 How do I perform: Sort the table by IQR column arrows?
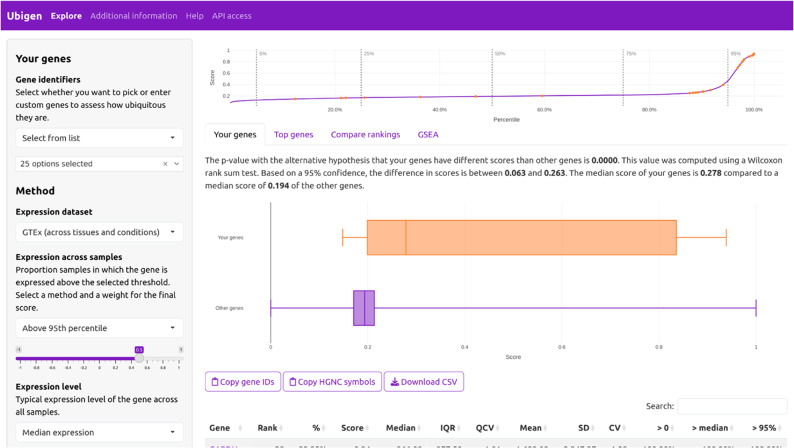[459, 428]
